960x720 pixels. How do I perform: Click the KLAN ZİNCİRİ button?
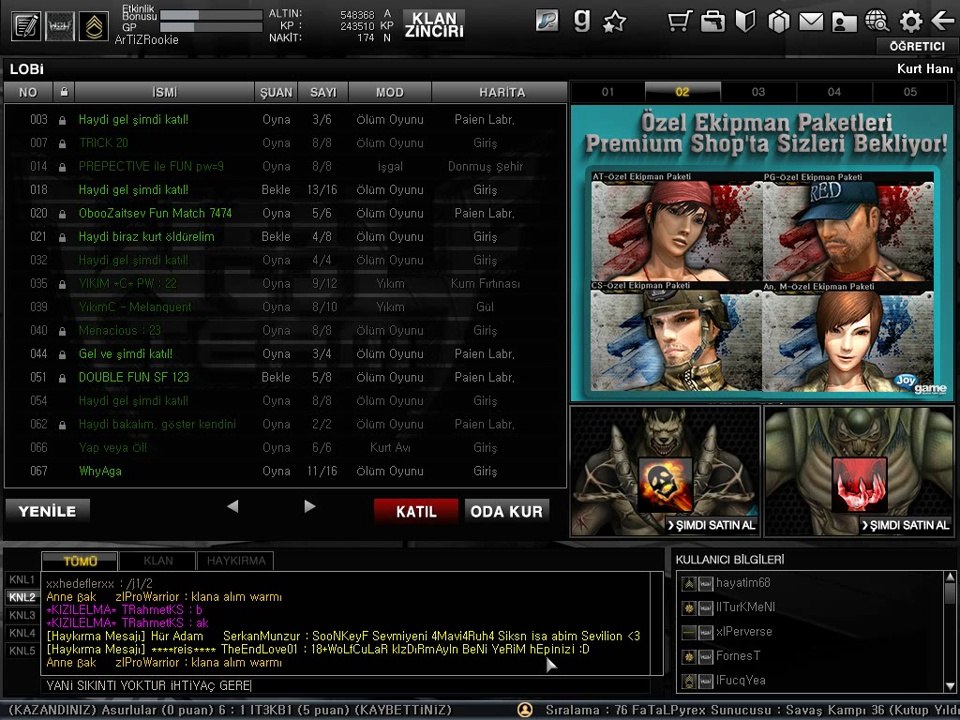(x=434, y=24)
